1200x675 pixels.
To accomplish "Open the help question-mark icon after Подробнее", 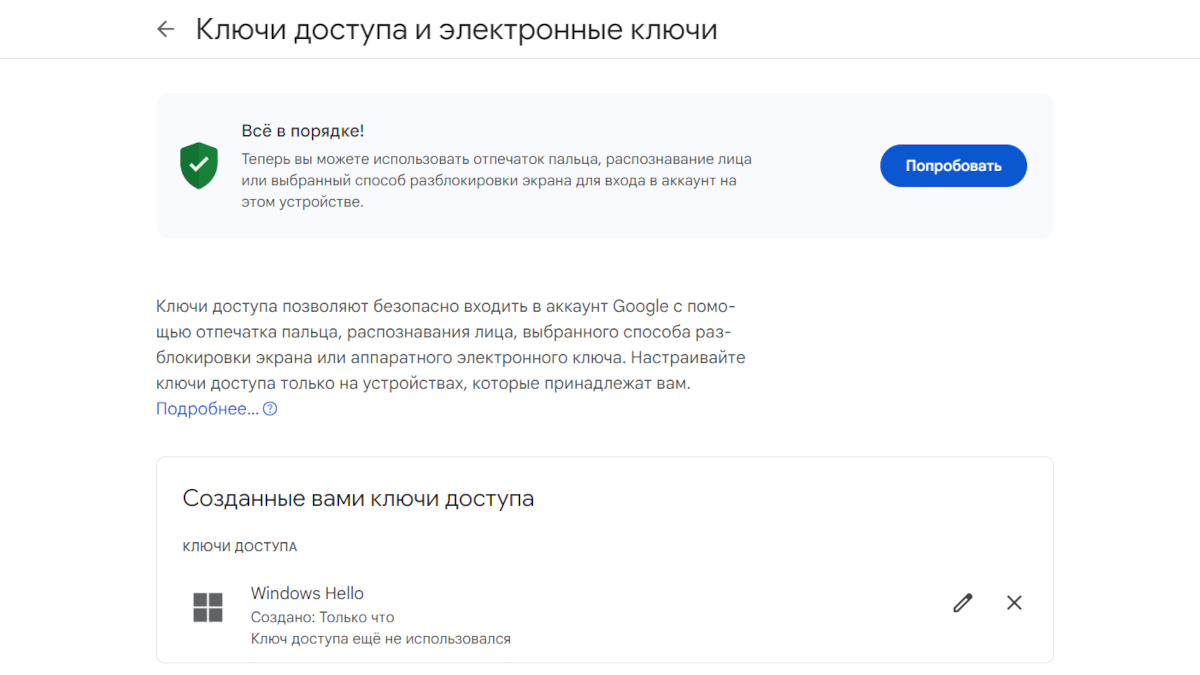I will [268, 408].
